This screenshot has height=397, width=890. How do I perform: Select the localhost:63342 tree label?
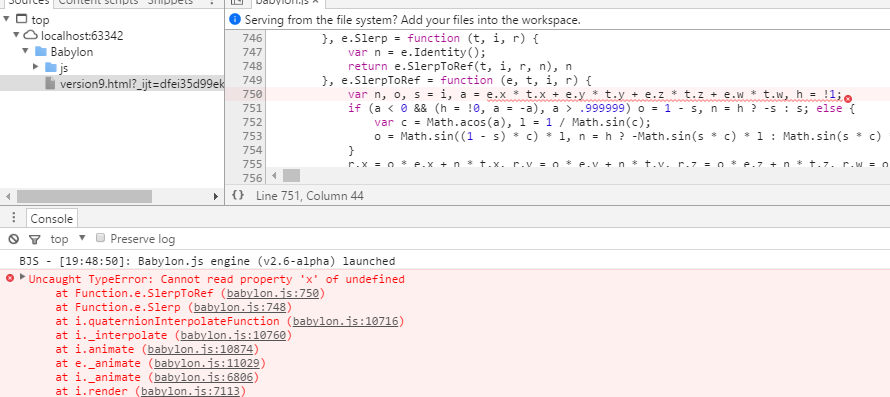82,36
